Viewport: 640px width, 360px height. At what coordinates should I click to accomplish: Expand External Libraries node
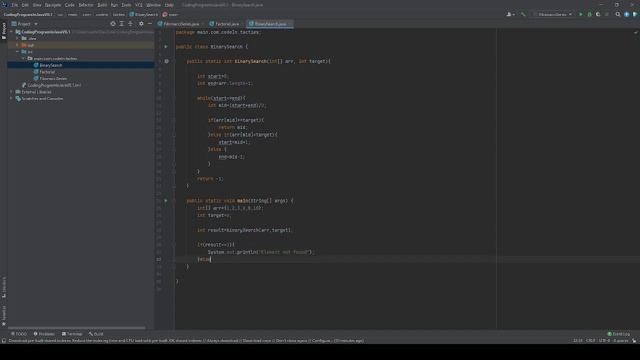click(x=11, y=92)
